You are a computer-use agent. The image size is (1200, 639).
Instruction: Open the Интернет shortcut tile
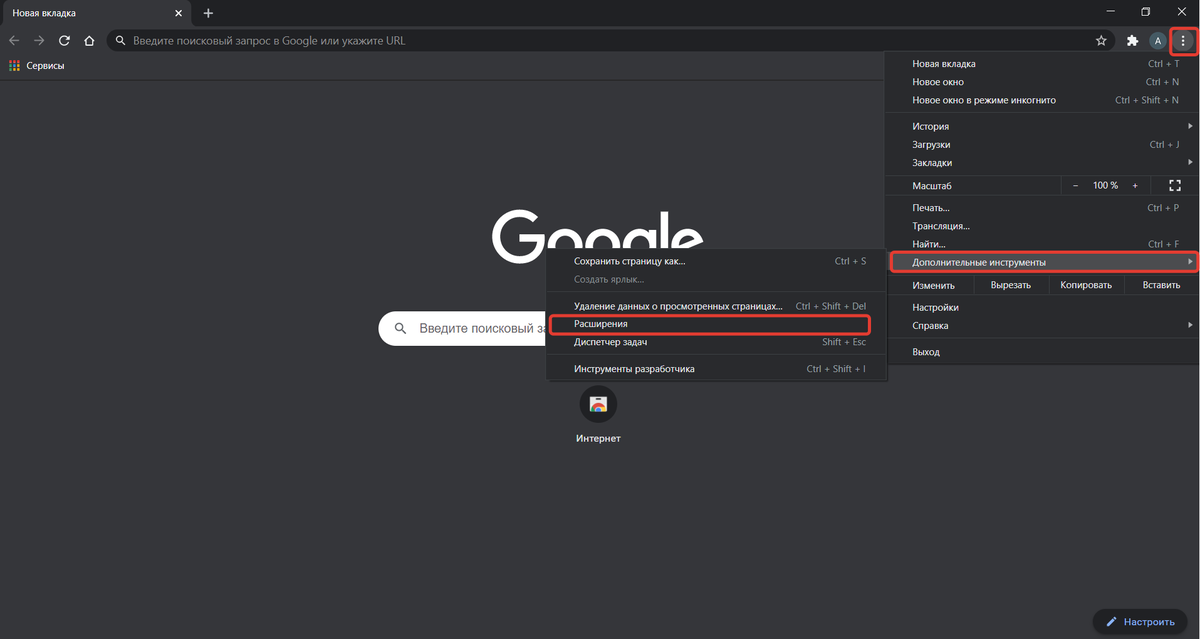(598, 415)
